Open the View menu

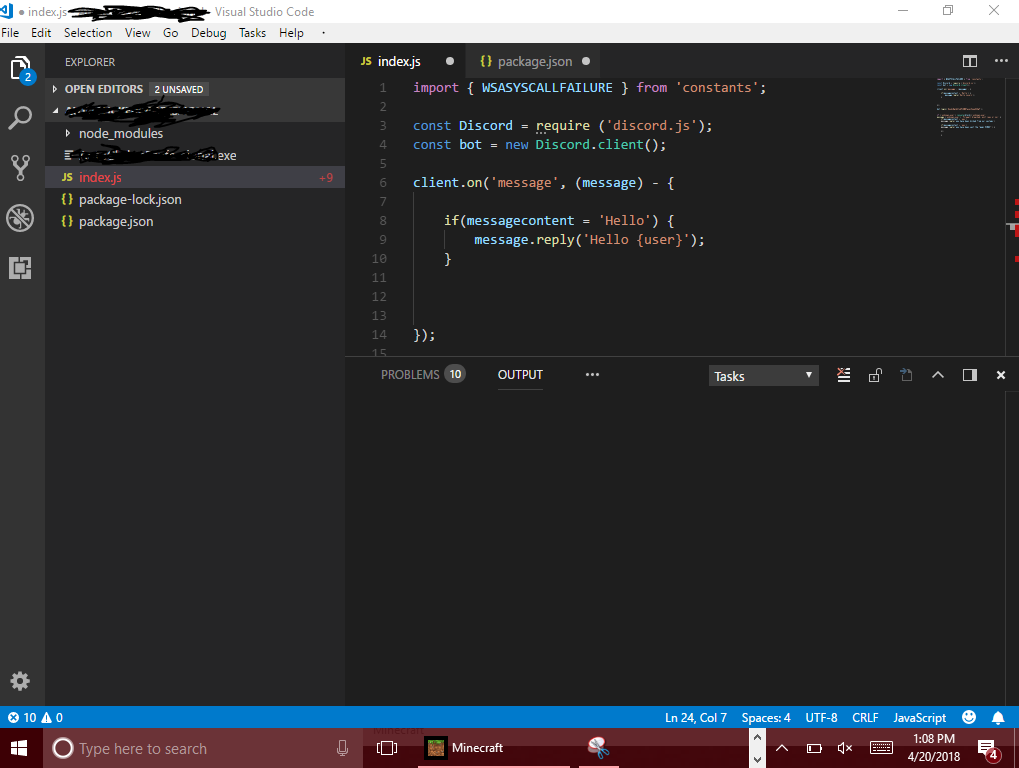point(137,32)
